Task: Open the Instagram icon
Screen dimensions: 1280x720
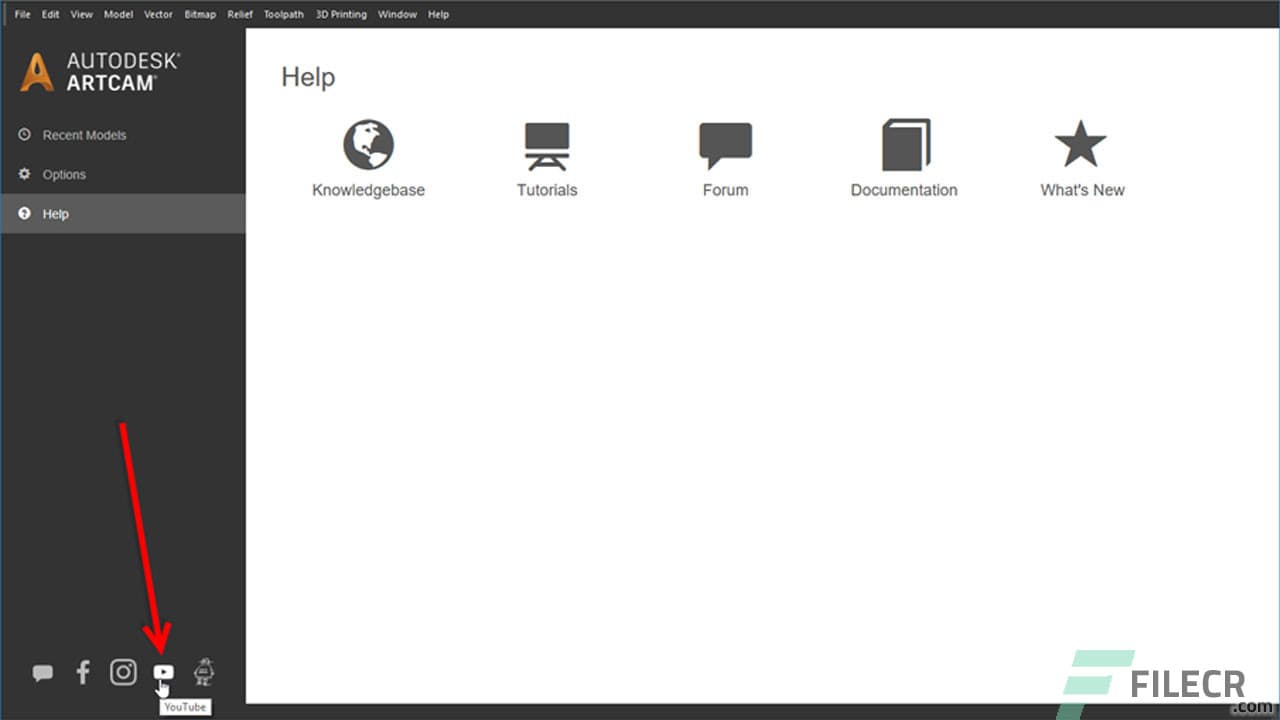Action: coord(122,671)
